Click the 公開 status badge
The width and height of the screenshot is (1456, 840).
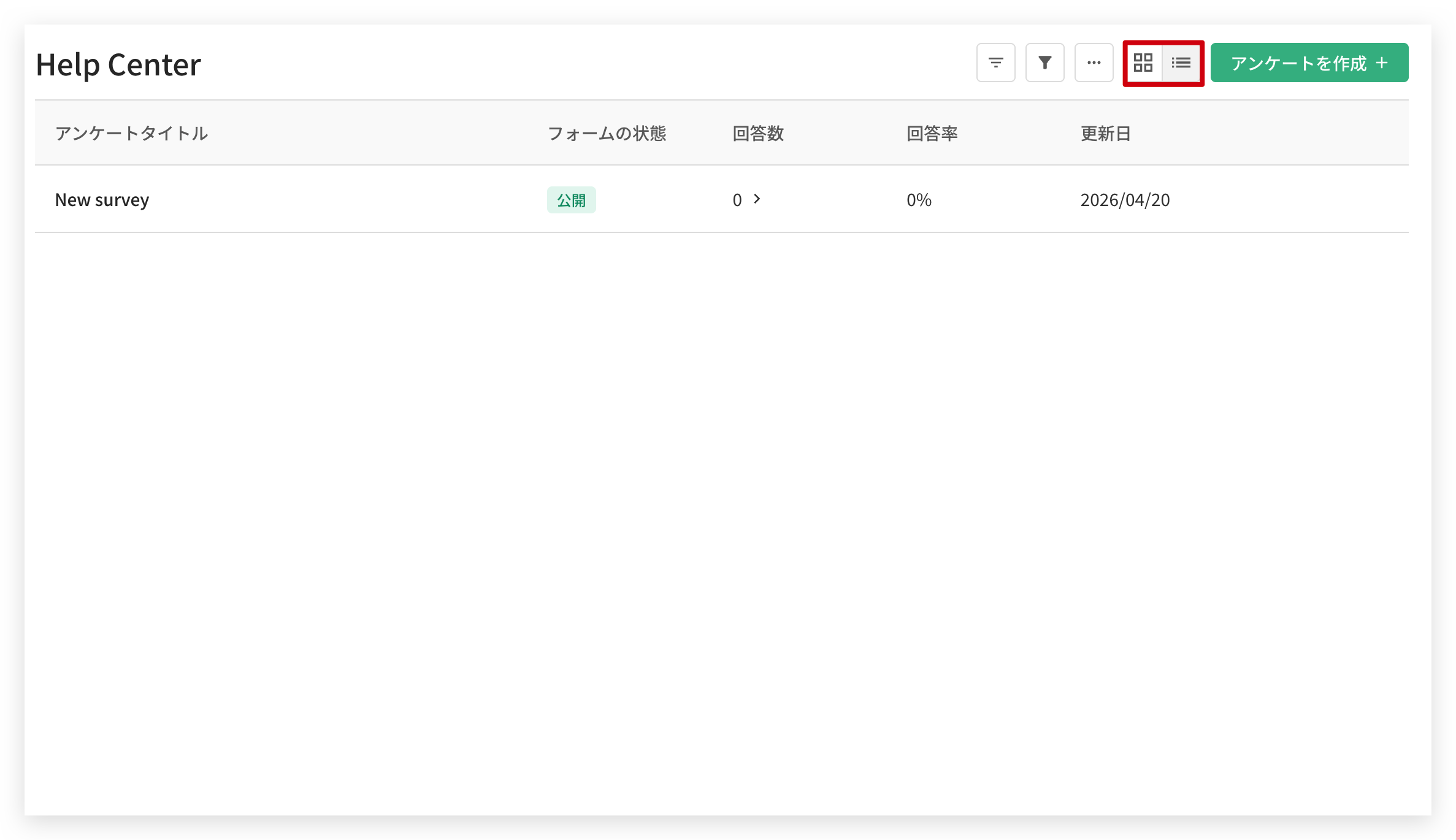pyautogui.click(x=571, y=200)
